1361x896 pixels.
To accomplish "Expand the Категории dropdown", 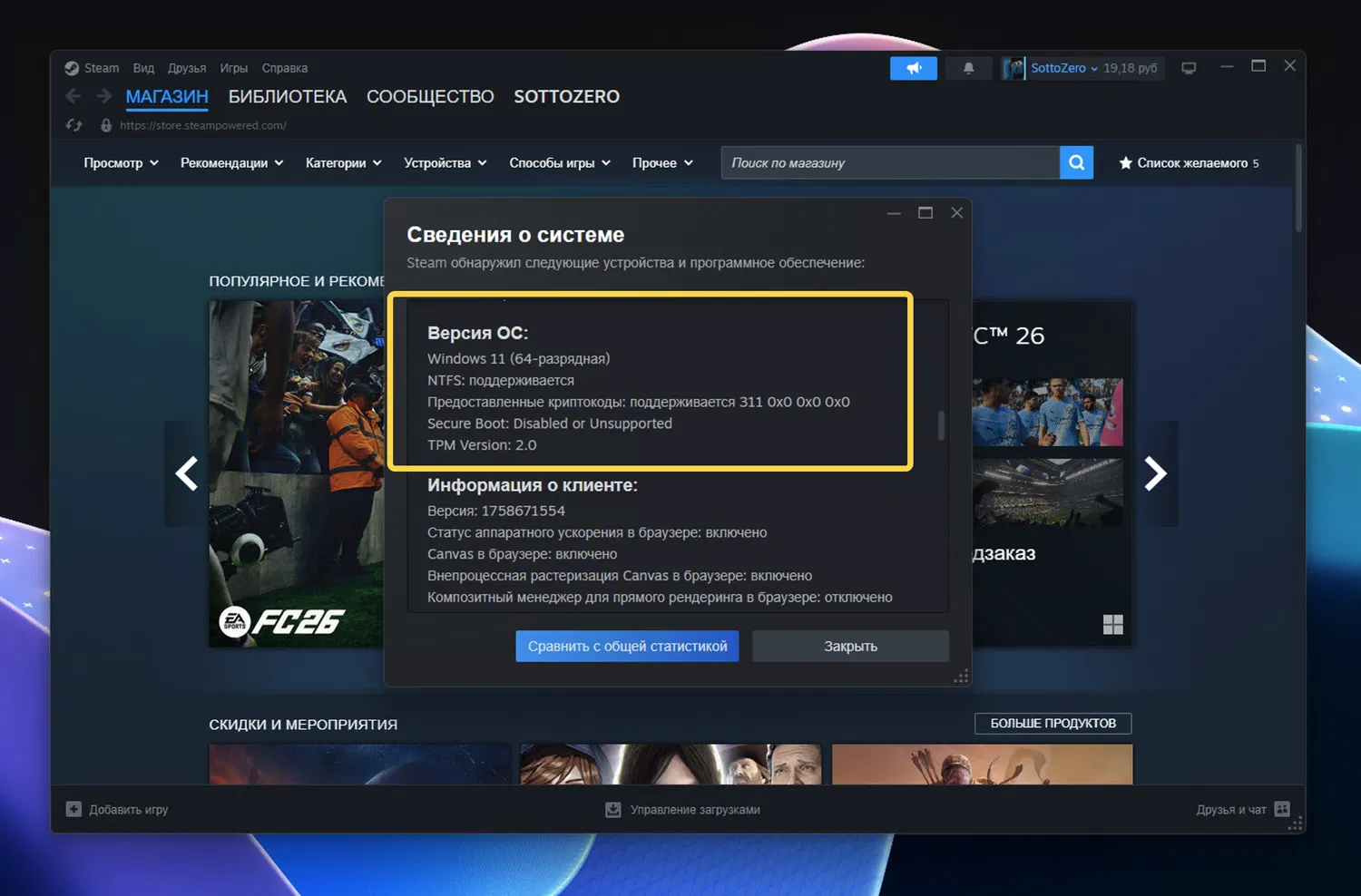I will pyautogui.click(x=344, y=163).
